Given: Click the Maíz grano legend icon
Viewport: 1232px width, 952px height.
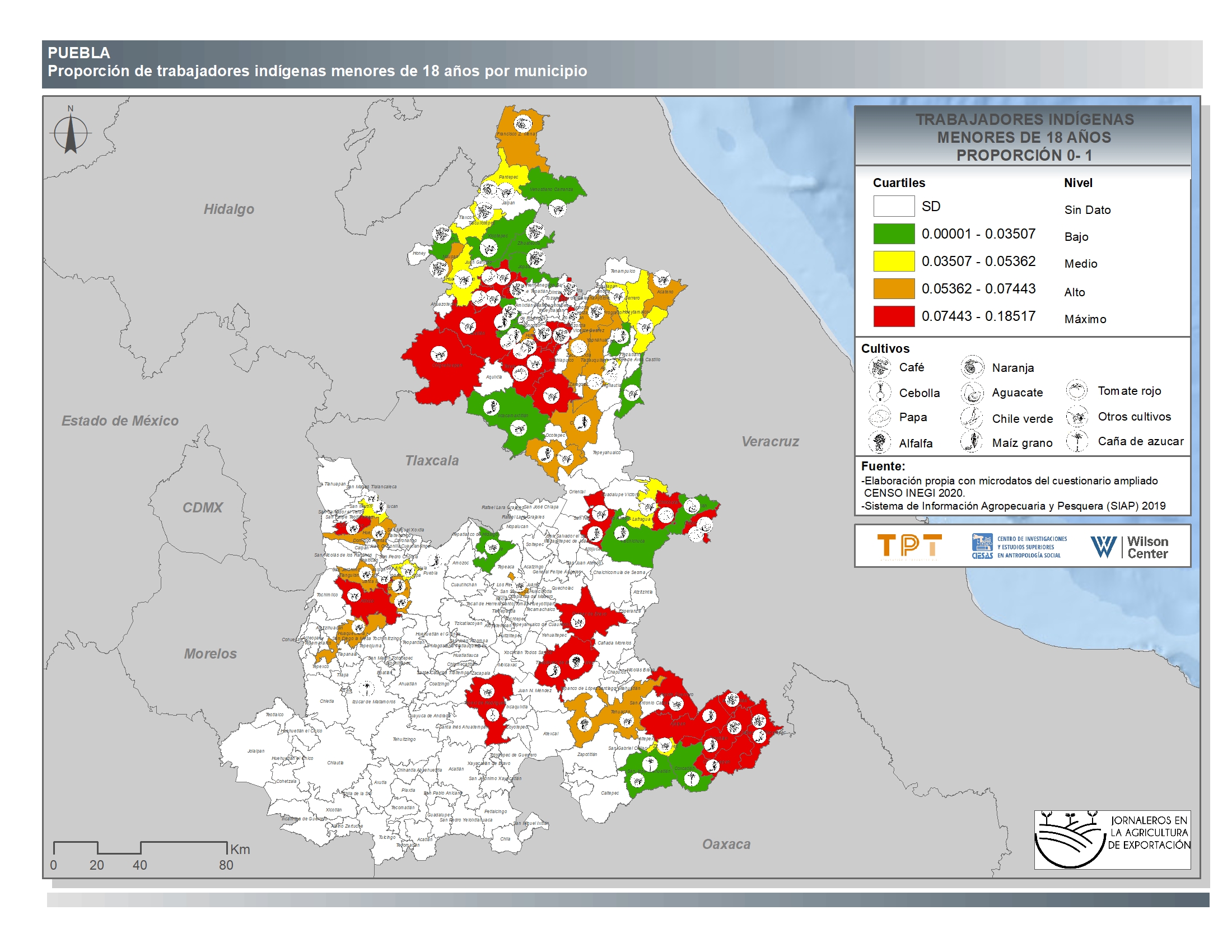Looking at the screenshot, I should 972,442.
